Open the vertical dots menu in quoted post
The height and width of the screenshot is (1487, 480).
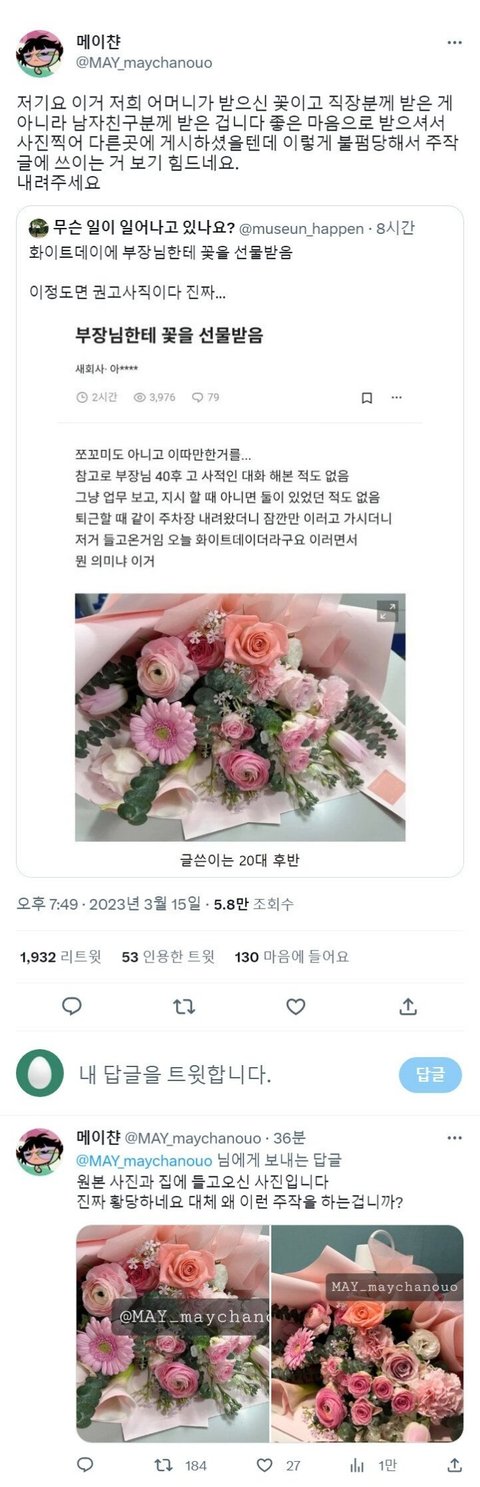point(398,398)
